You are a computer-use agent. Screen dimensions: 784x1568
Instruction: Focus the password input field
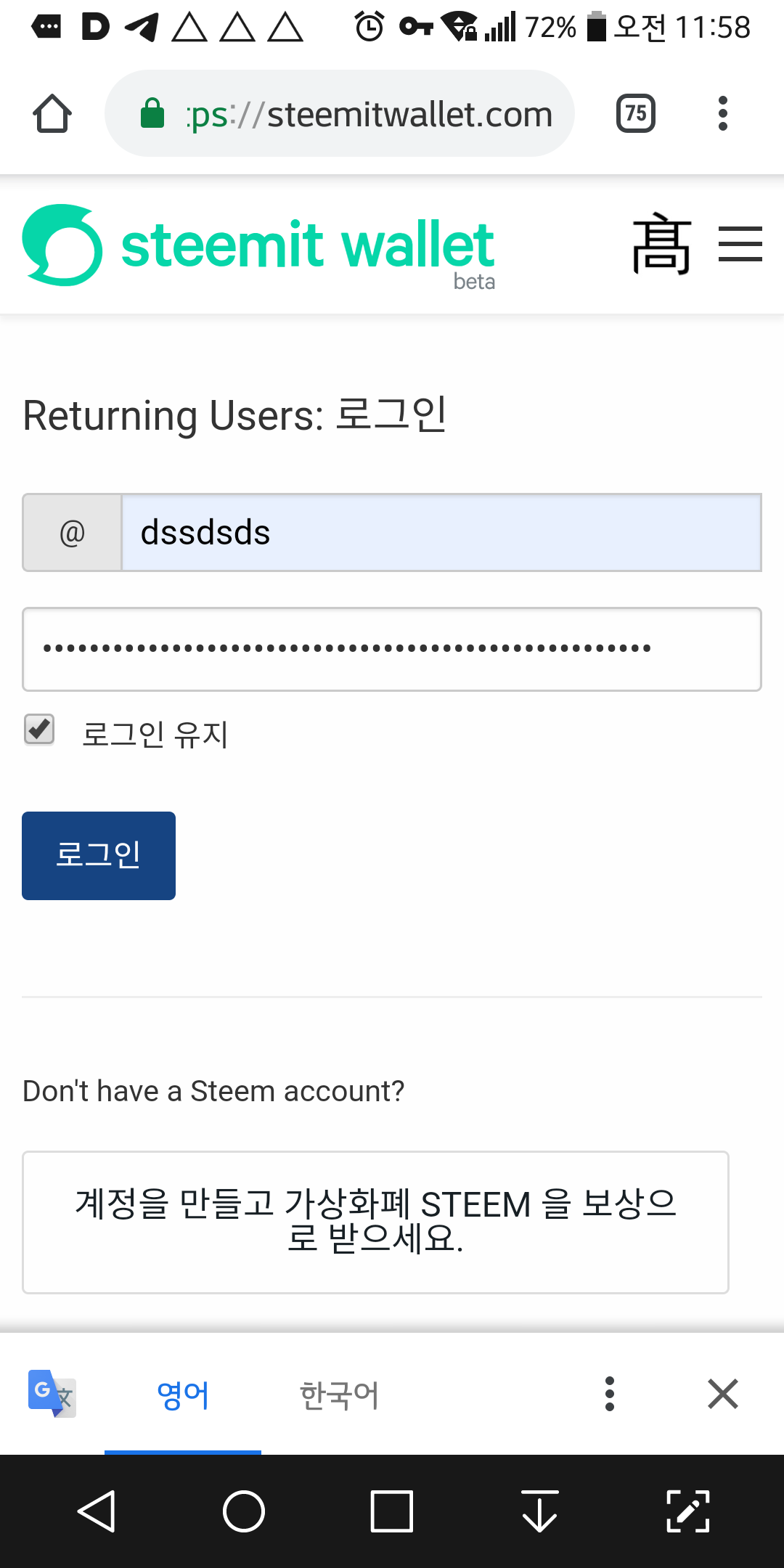click(x=392, y=649)
